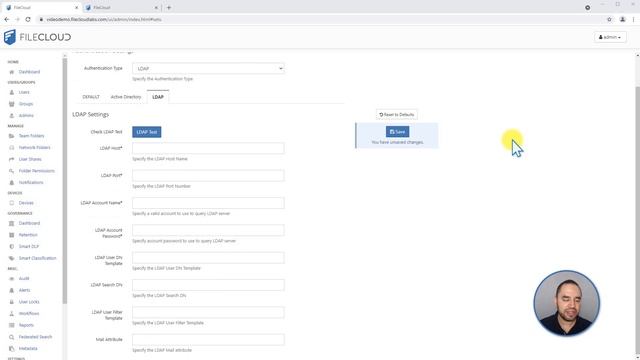Click the browser back arrow

[x=7, y=19]
